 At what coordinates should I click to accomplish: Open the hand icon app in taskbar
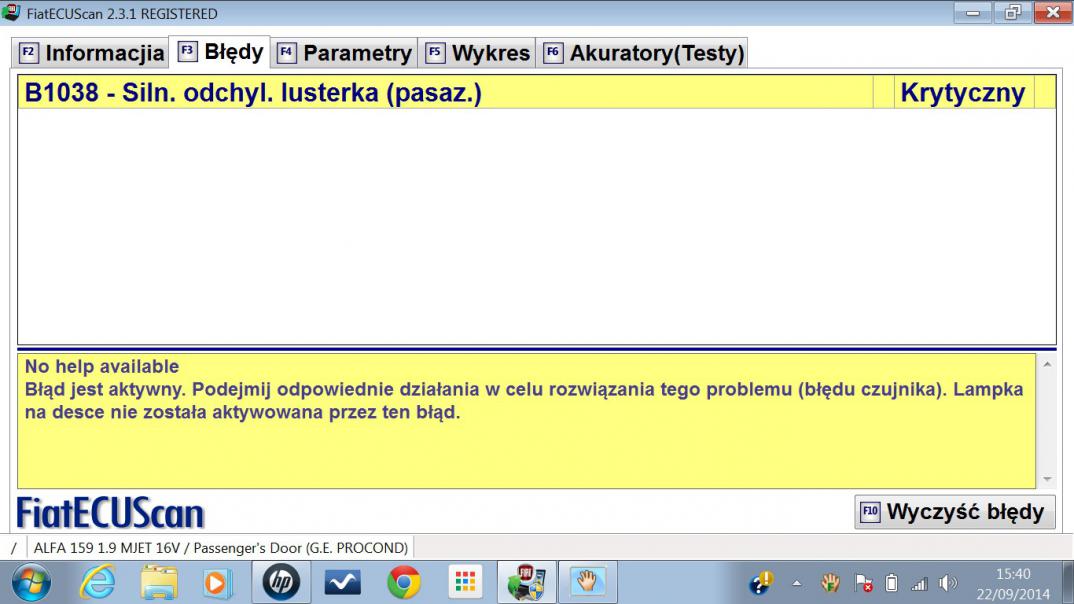588,582
